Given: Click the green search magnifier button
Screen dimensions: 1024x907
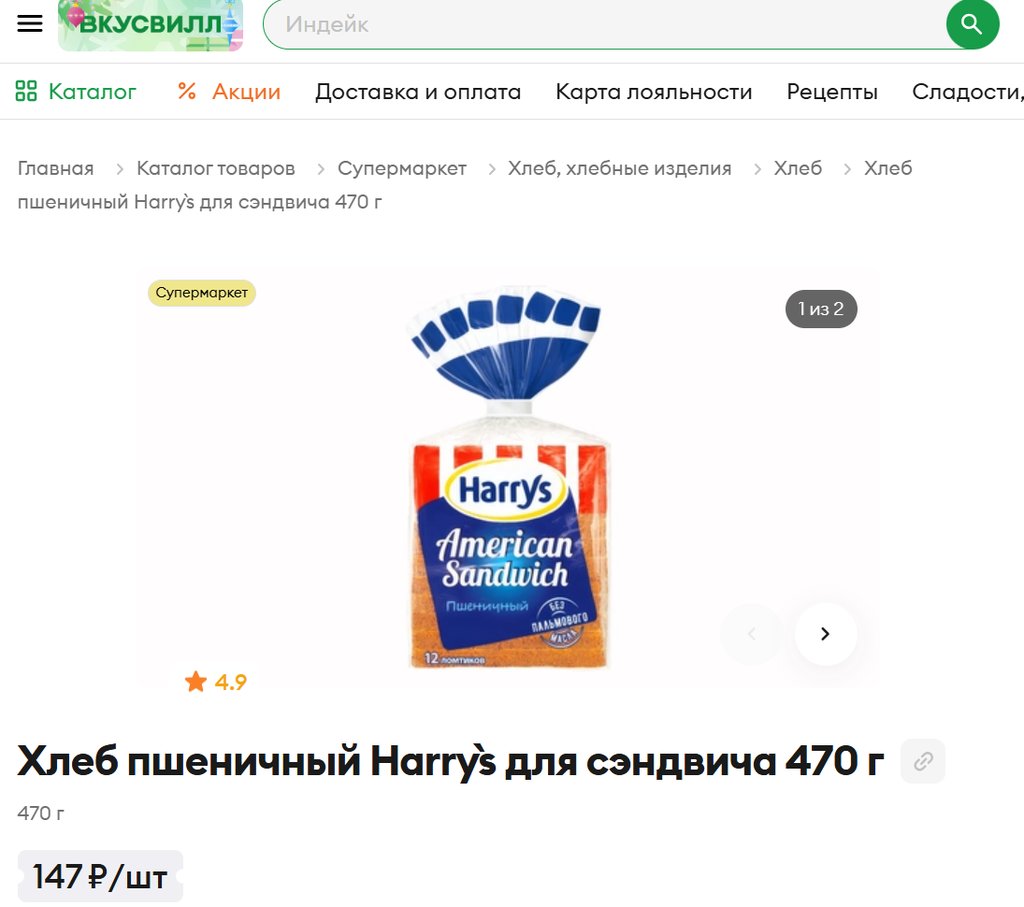Looking at the screenshot, I should pos(972,24).
